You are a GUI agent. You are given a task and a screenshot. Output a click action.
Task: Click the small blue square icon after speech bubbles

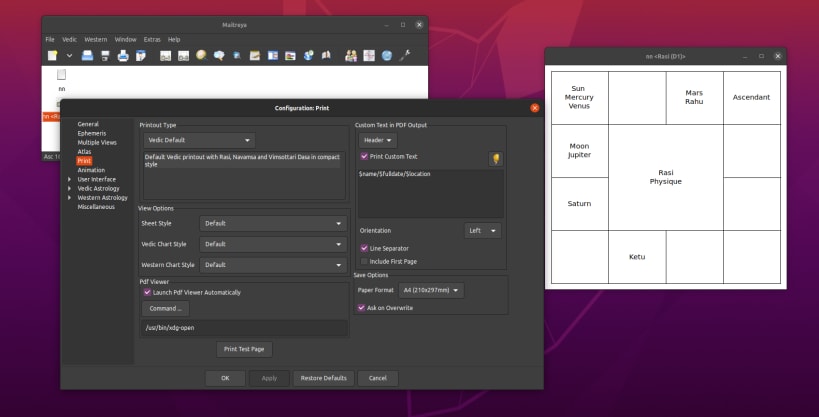coord(237,55)
